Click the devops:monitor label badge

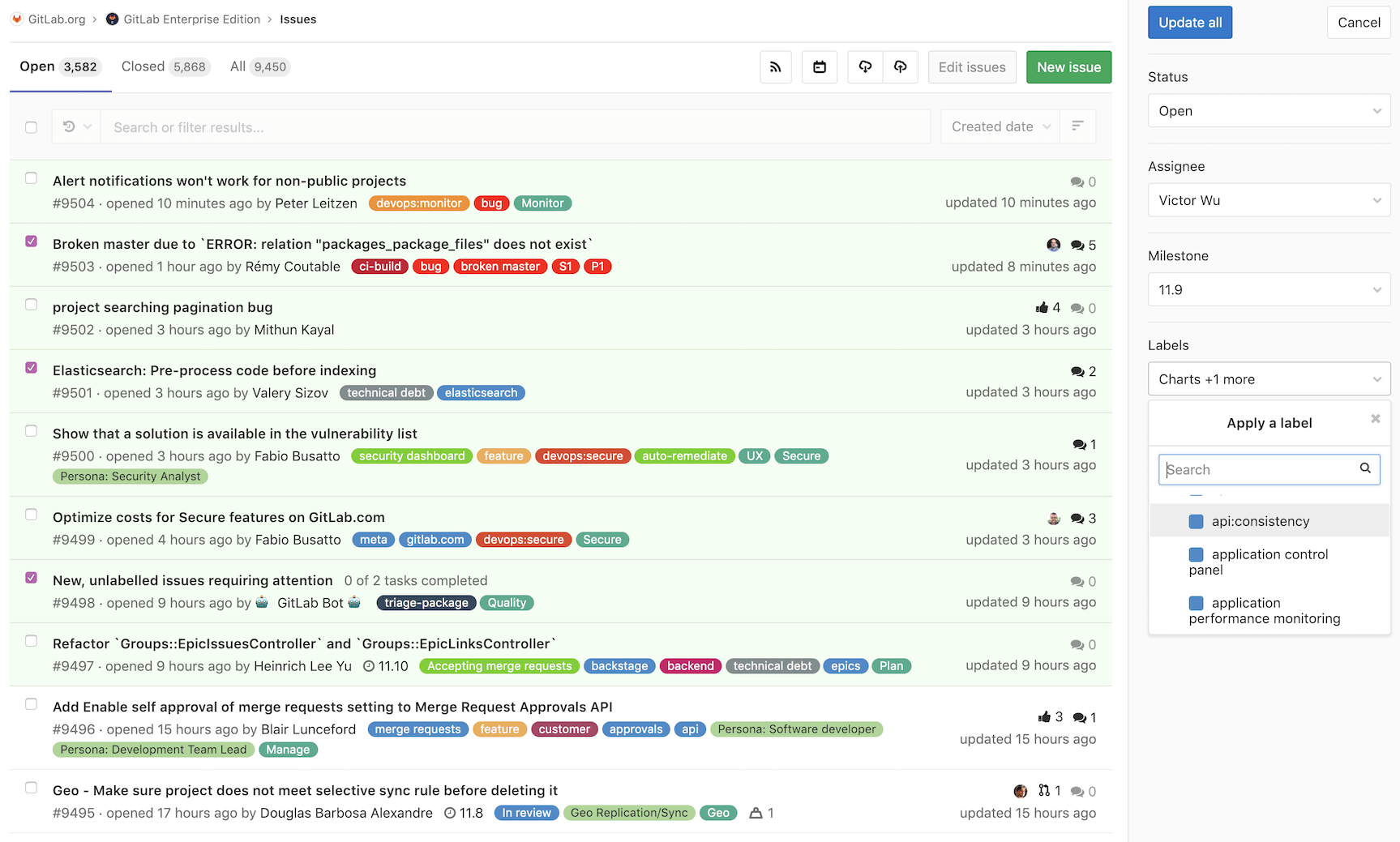[419, 203]
